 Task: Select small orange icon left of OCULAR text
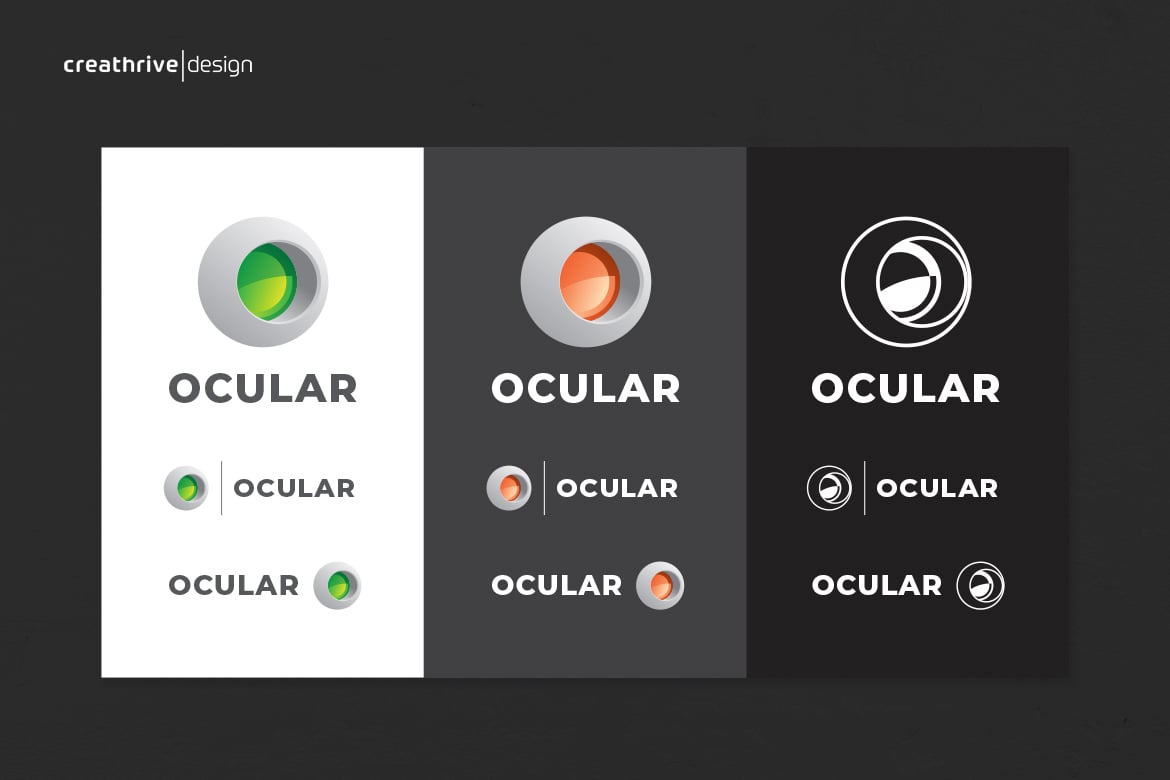point(509,488)
